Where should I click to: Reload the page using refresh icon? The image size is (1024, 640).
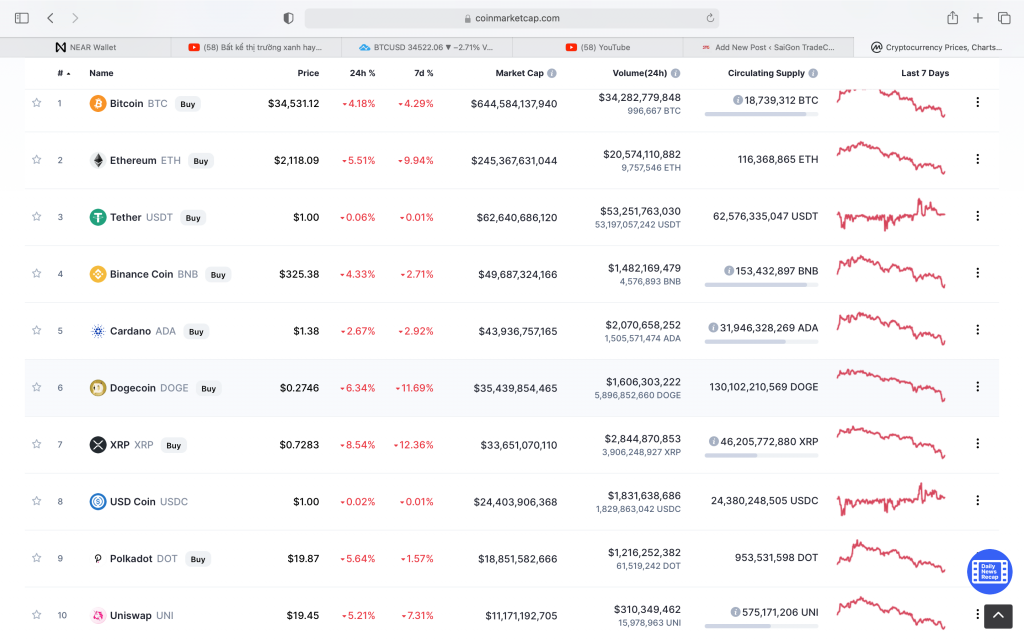tap(710, 18)
